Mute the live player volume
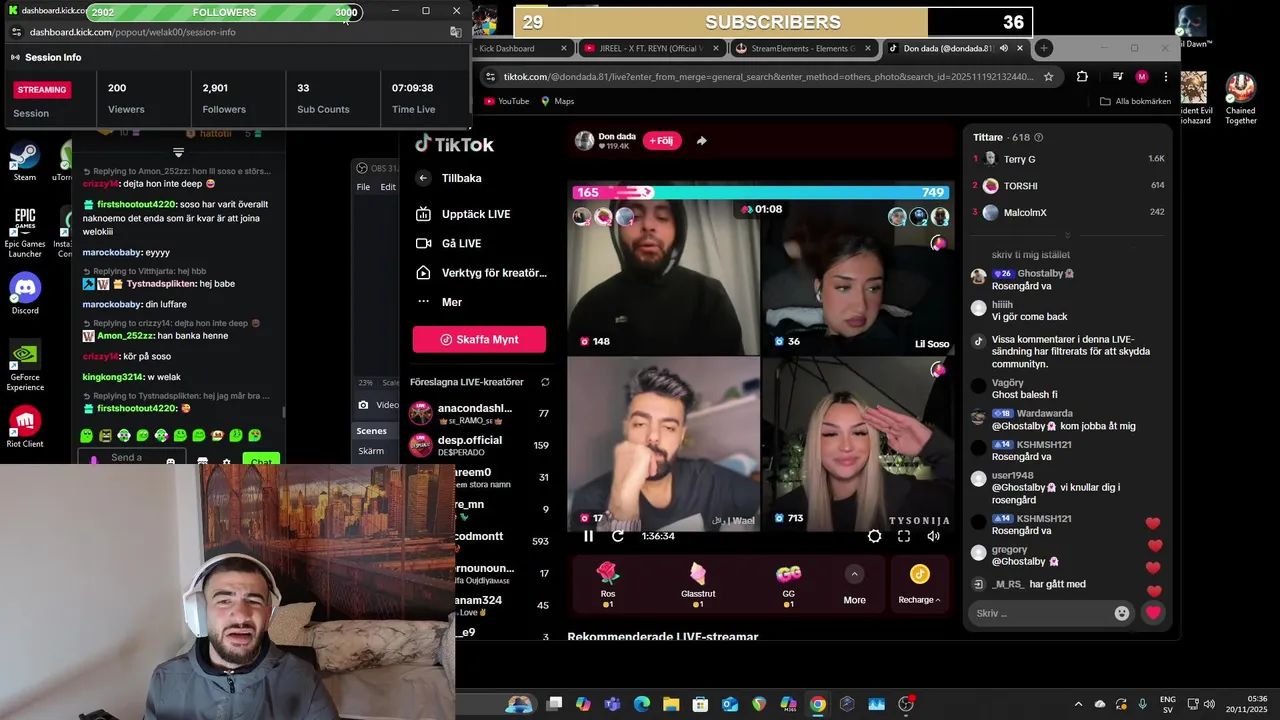Screen dimensions: 1280x720 (933, 536)
